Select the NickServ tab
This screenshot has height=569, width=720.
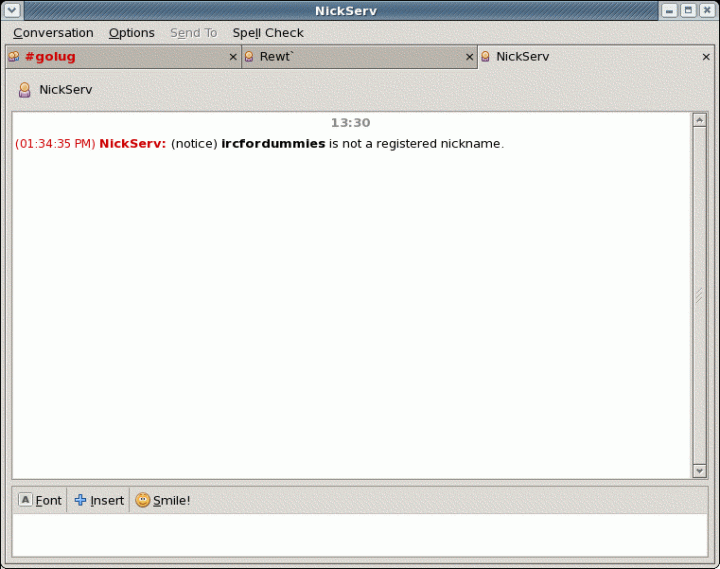coord(522,57)
